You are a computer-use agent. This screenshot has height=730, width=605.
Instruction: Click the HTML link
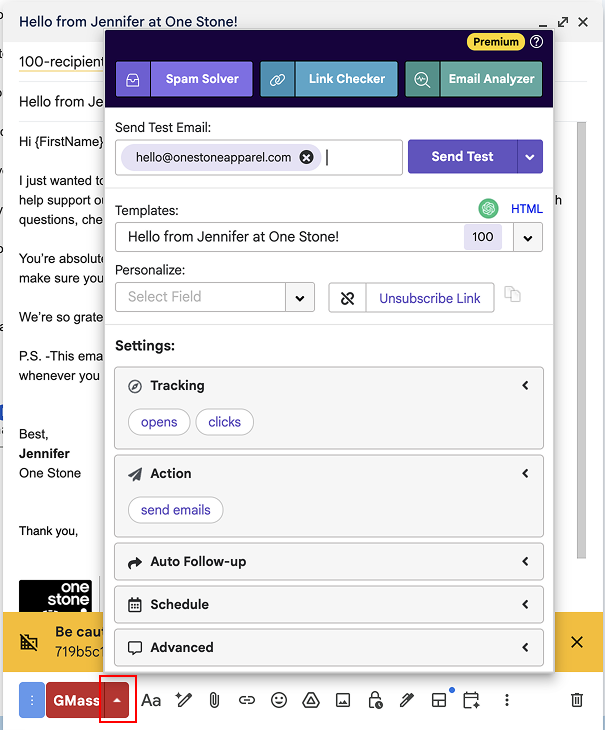526,209
